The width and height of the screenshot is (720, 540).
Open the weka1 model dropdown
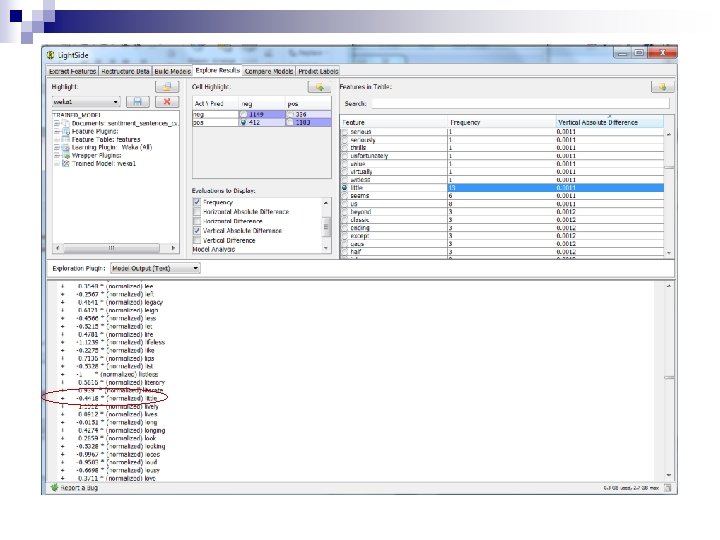tap(86, 101)
